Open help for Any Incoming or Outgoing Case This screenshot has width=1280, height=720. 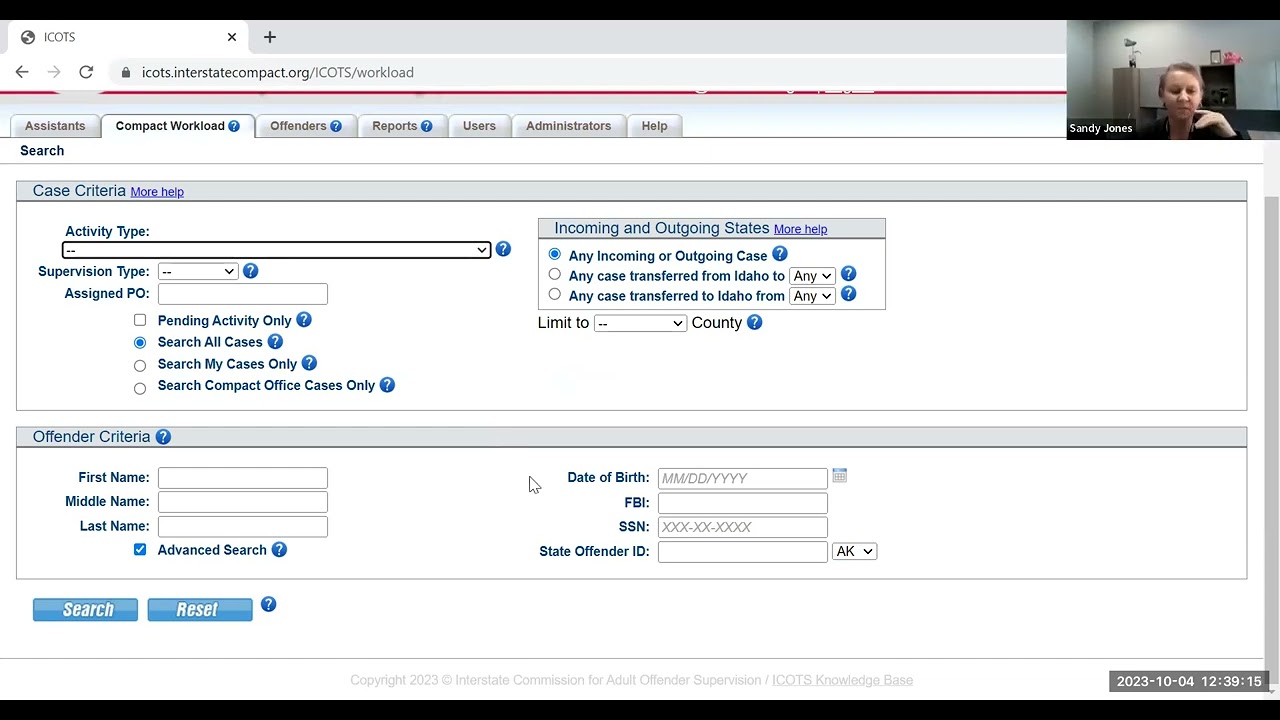[780, 254]
